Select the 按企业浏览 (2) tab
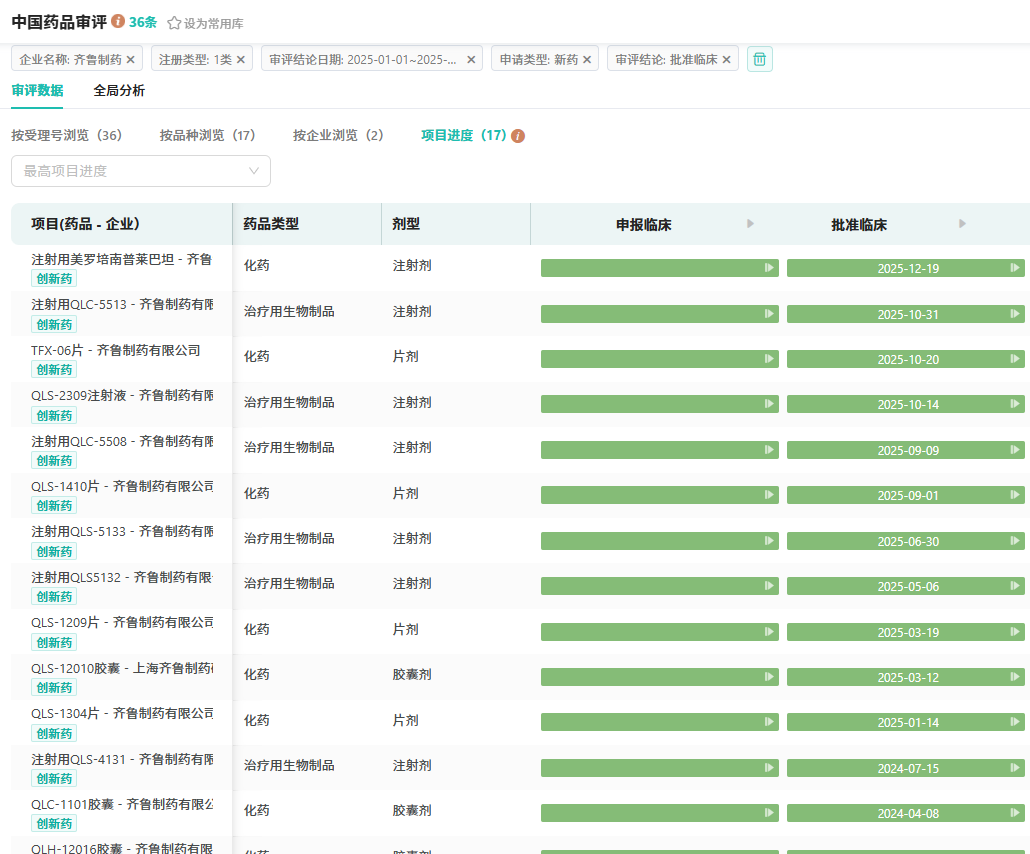Viewport: 1030px width, 854px height. [x=338, y=135]
